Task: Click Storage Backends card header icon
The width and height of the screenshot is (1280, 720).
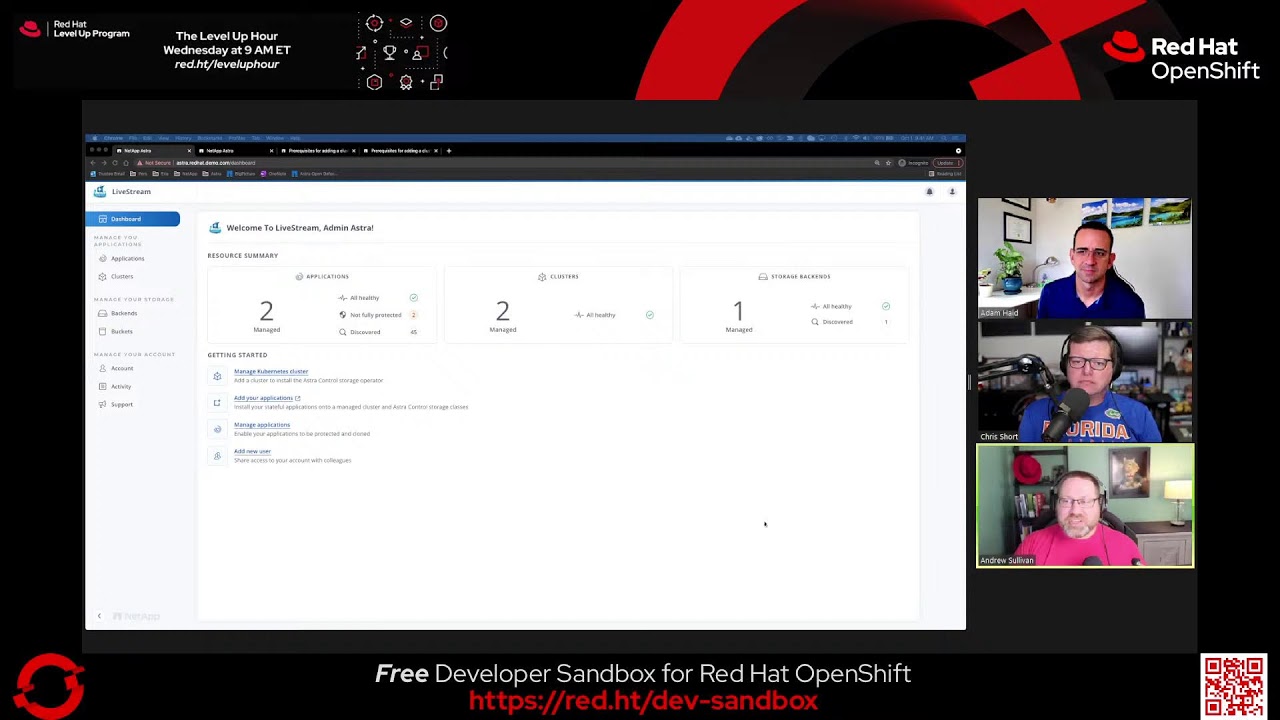Action: (763, 276)
